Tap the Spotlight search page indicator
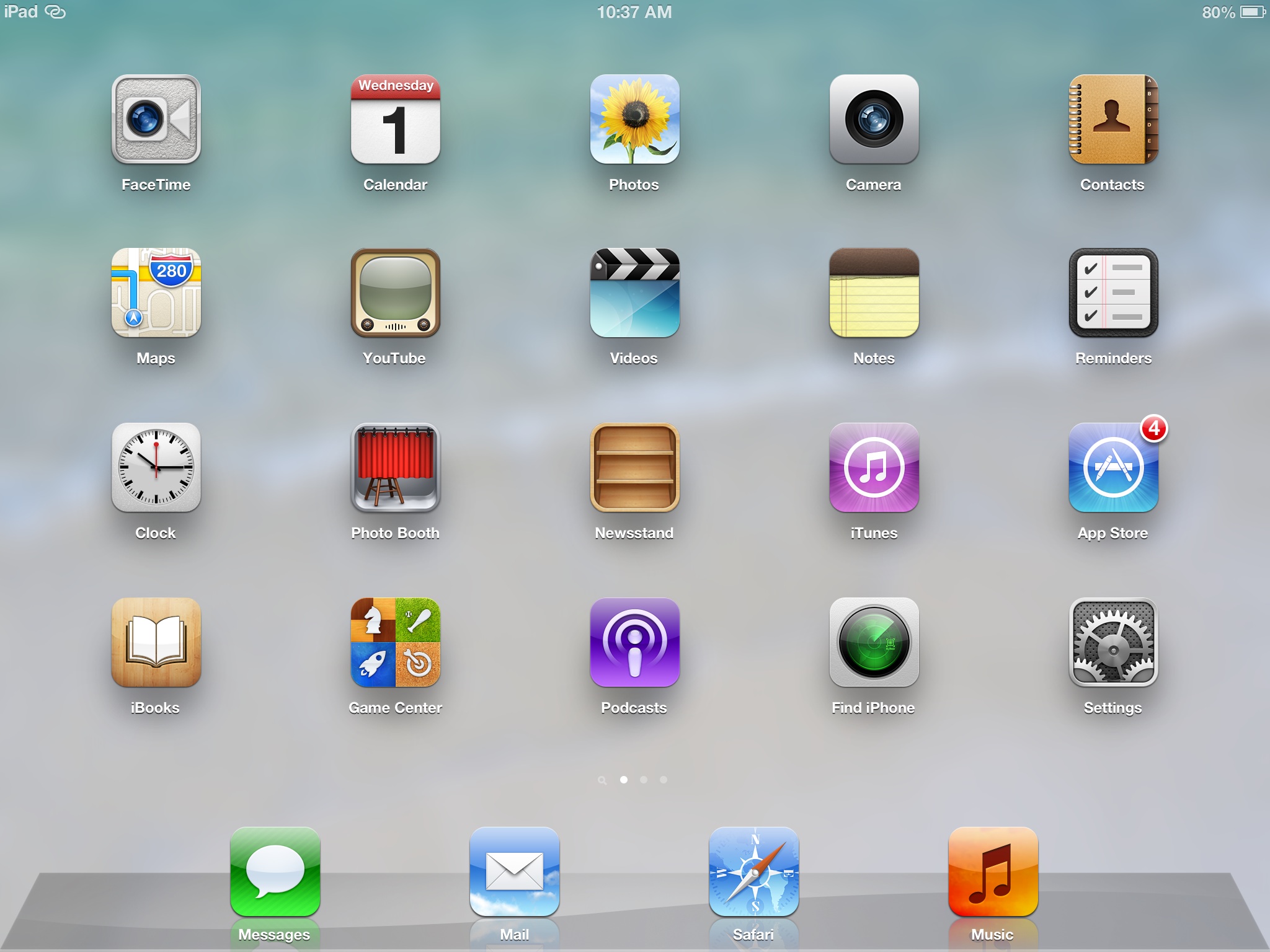 (x=602, y=780)
